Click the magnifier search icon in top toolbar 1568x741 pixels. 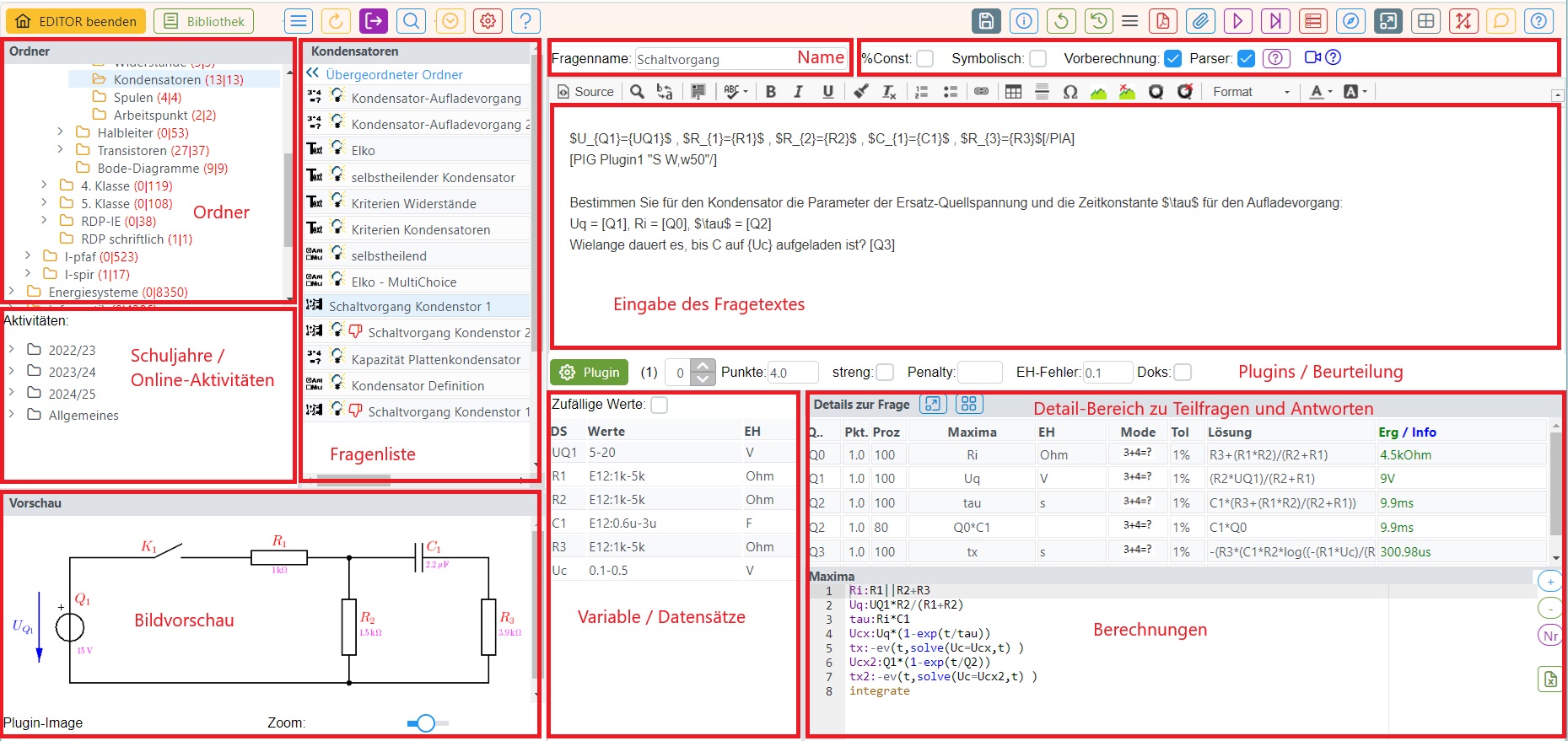coord(411,21)
